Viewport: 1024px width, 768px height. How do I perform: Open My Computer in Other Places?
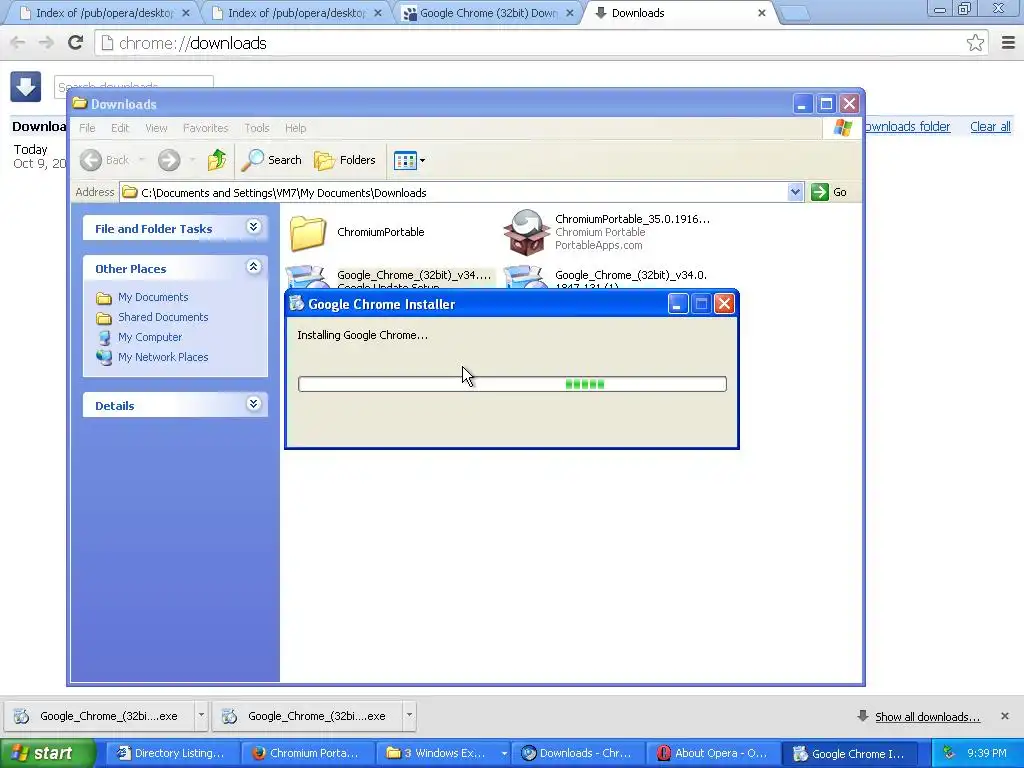pyautogui.click(x=150, y=338)
